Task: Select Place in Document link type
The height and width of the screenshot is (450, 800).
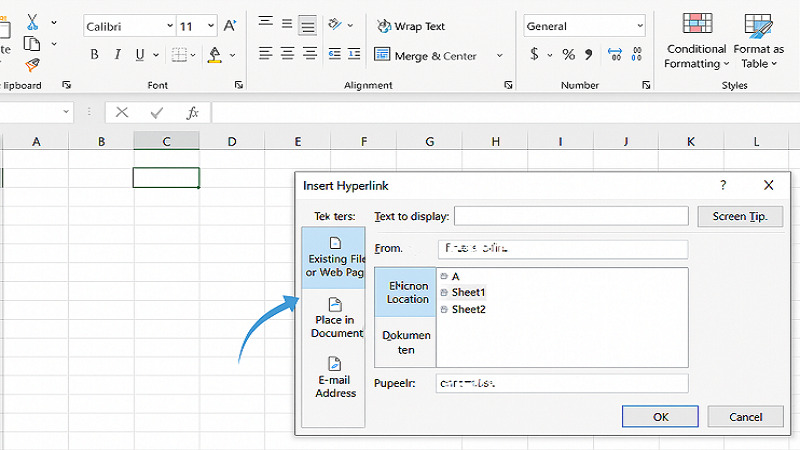Action: pos(335,317)
